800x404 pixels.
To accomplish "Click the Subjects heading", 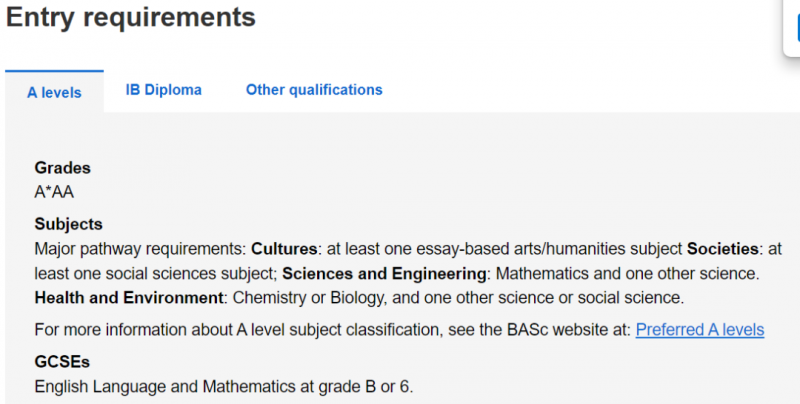I will [68, 224].
